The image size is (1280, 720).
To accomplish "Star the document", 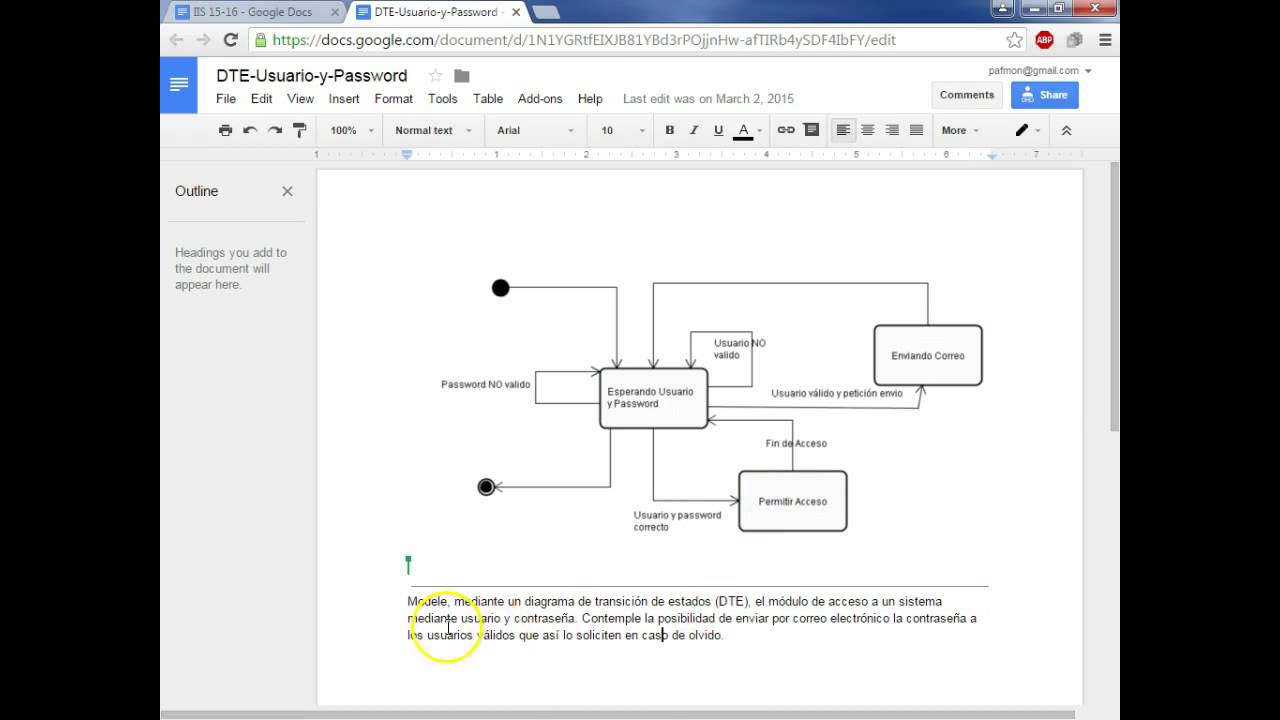I will coord(435,76).
